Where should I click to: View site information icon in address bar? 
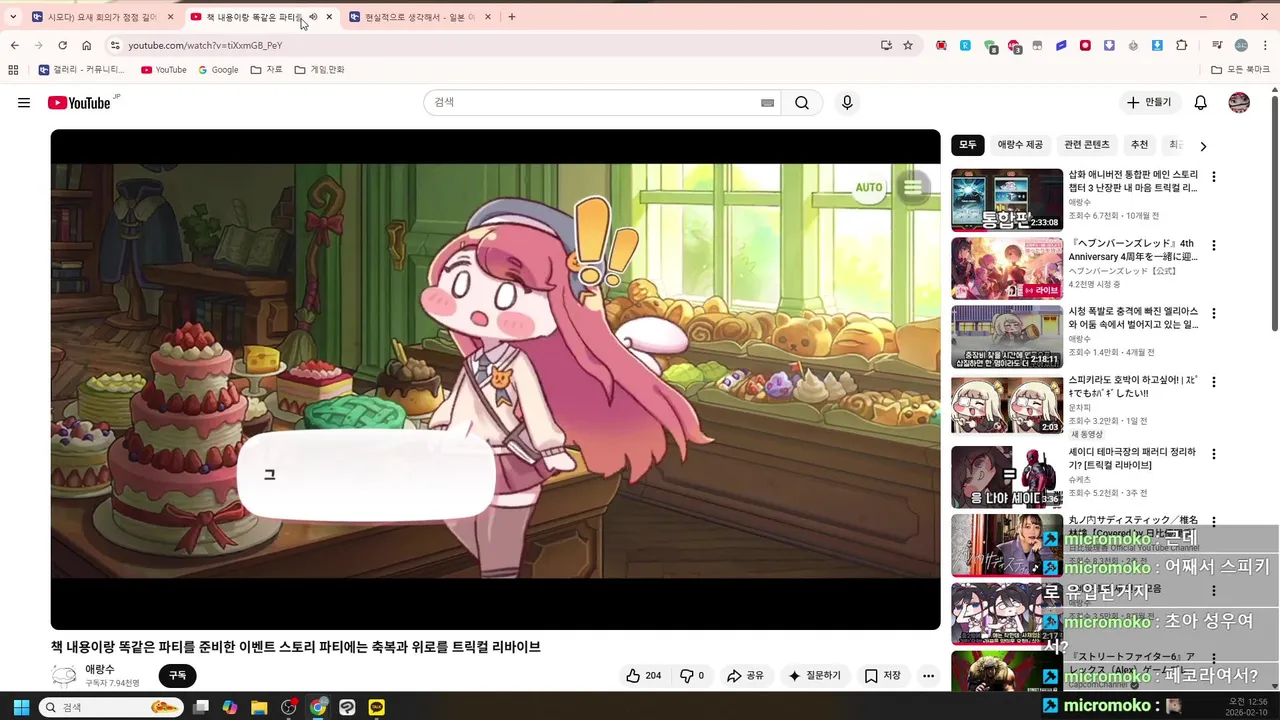pos(115,45)
